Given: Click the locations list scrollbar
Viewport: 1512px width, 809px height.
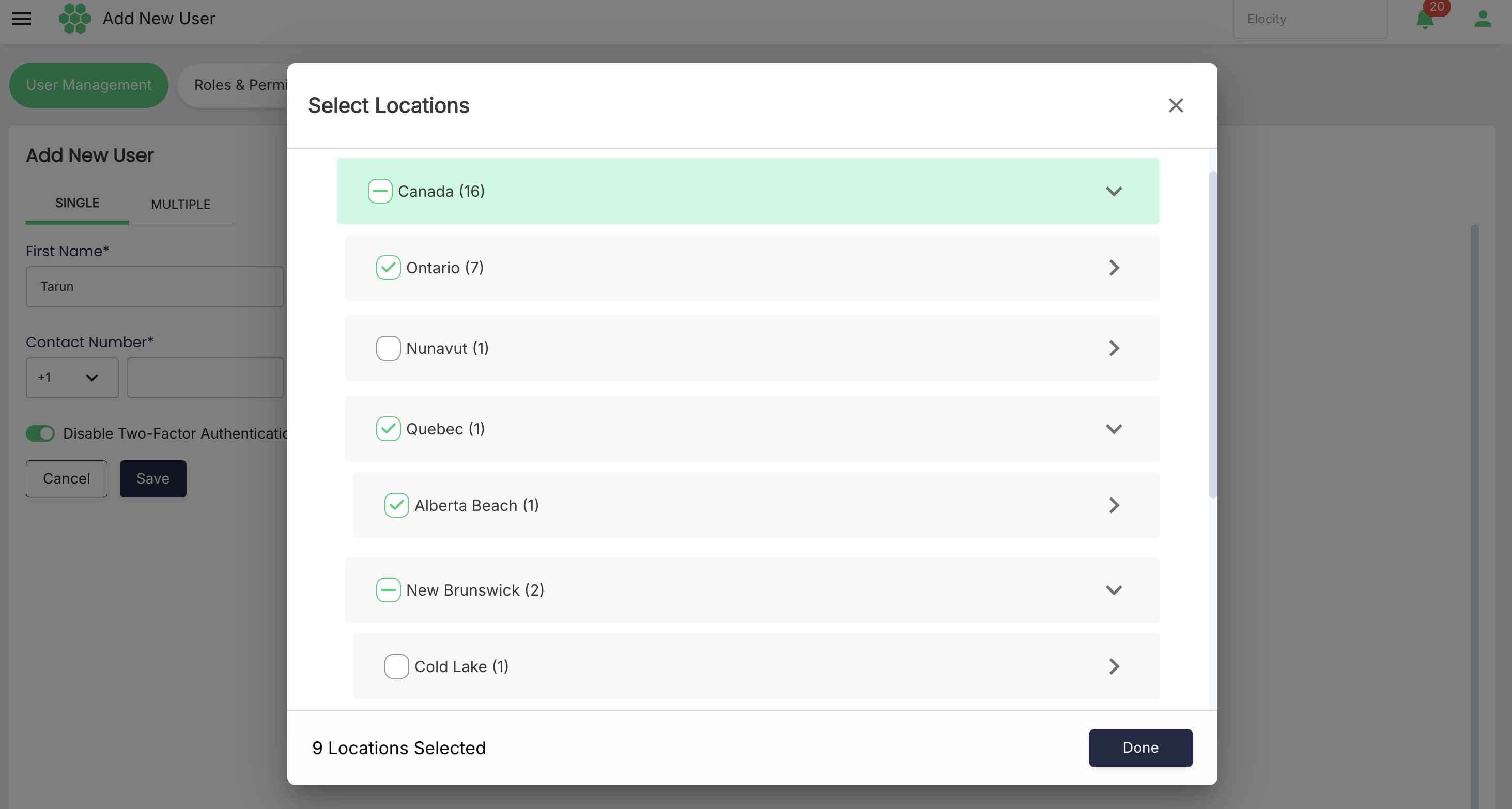Looking at the screenshot, I should 1213,334.
